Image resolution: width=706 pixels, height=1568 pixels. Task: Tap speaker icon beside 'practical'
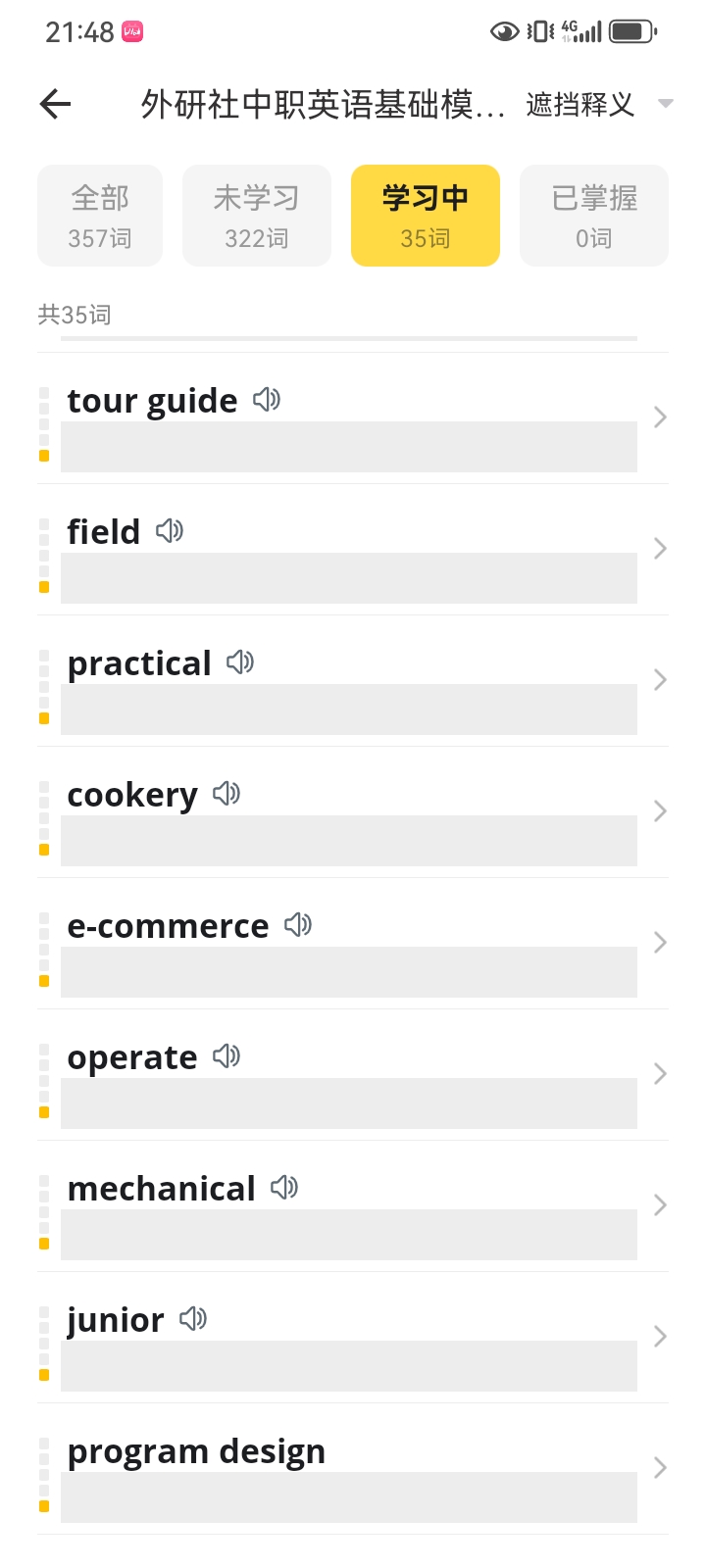coord(240,662)
